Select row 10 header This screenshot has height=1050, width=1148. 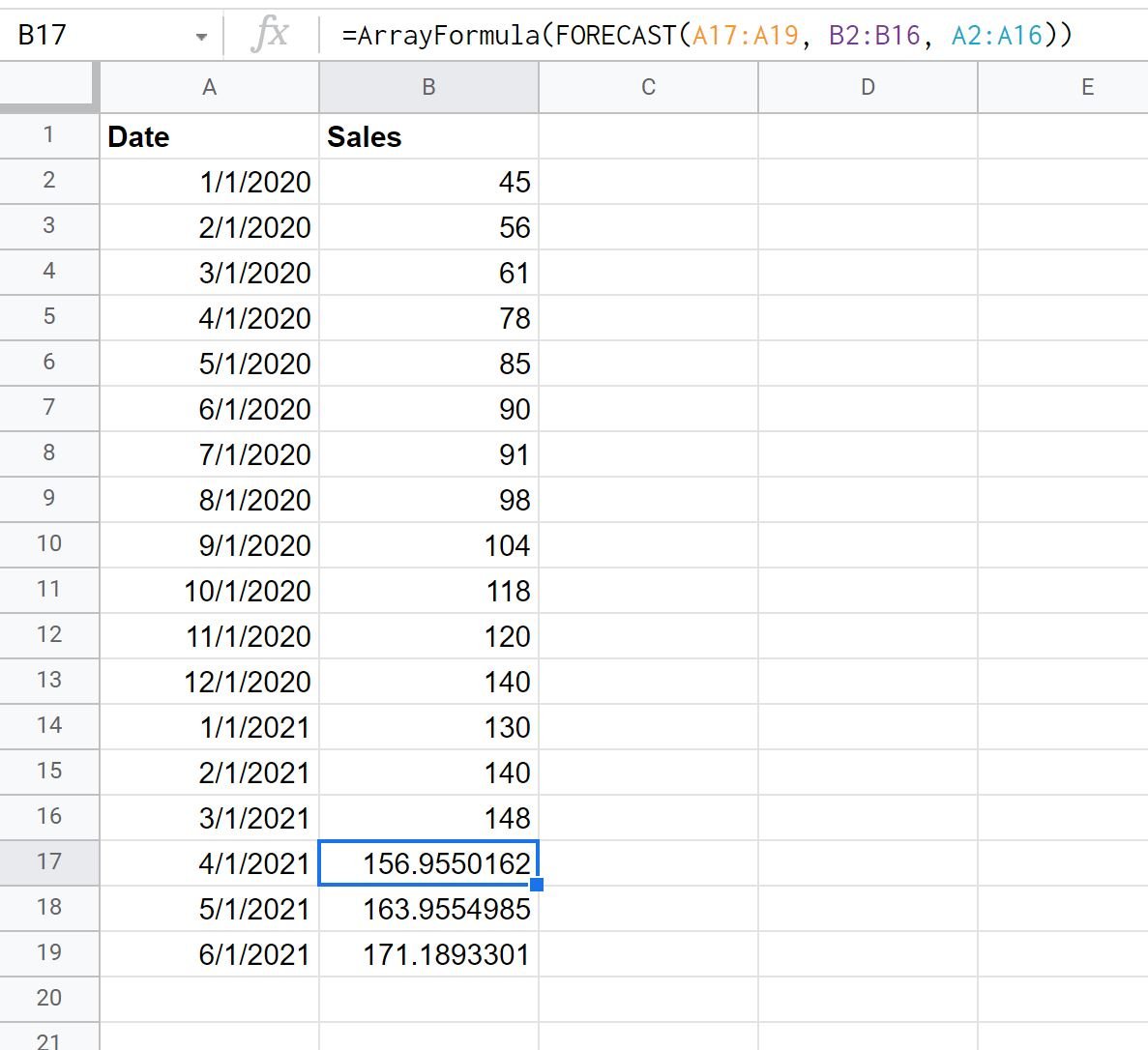point(49,543)
